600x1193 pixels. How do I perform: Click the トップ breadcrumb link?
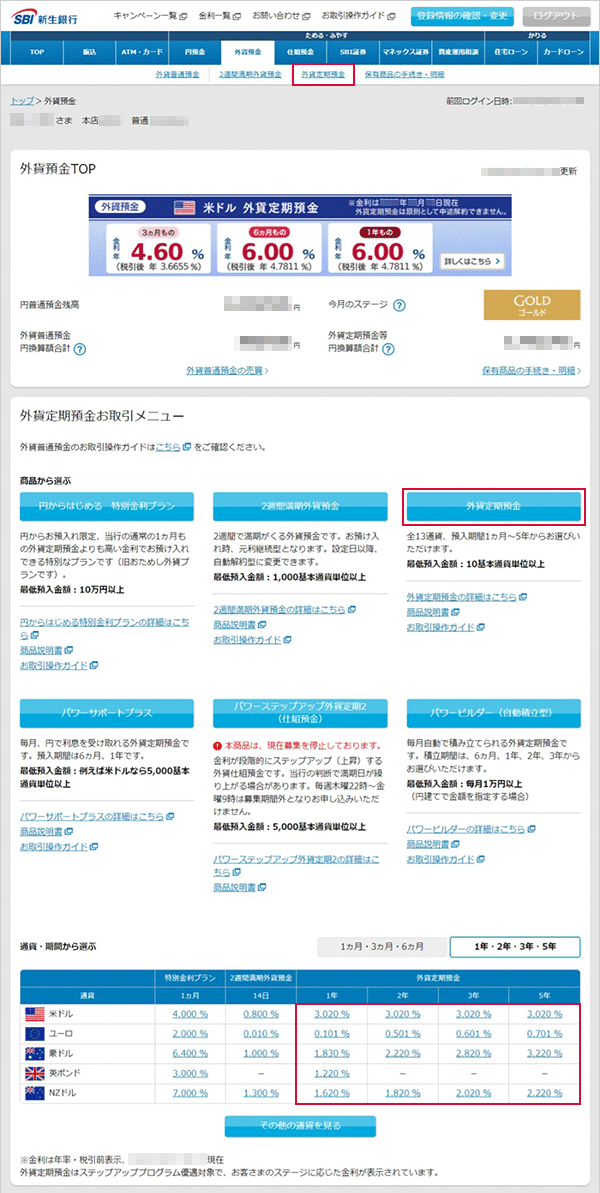click(x=22, y=100)
